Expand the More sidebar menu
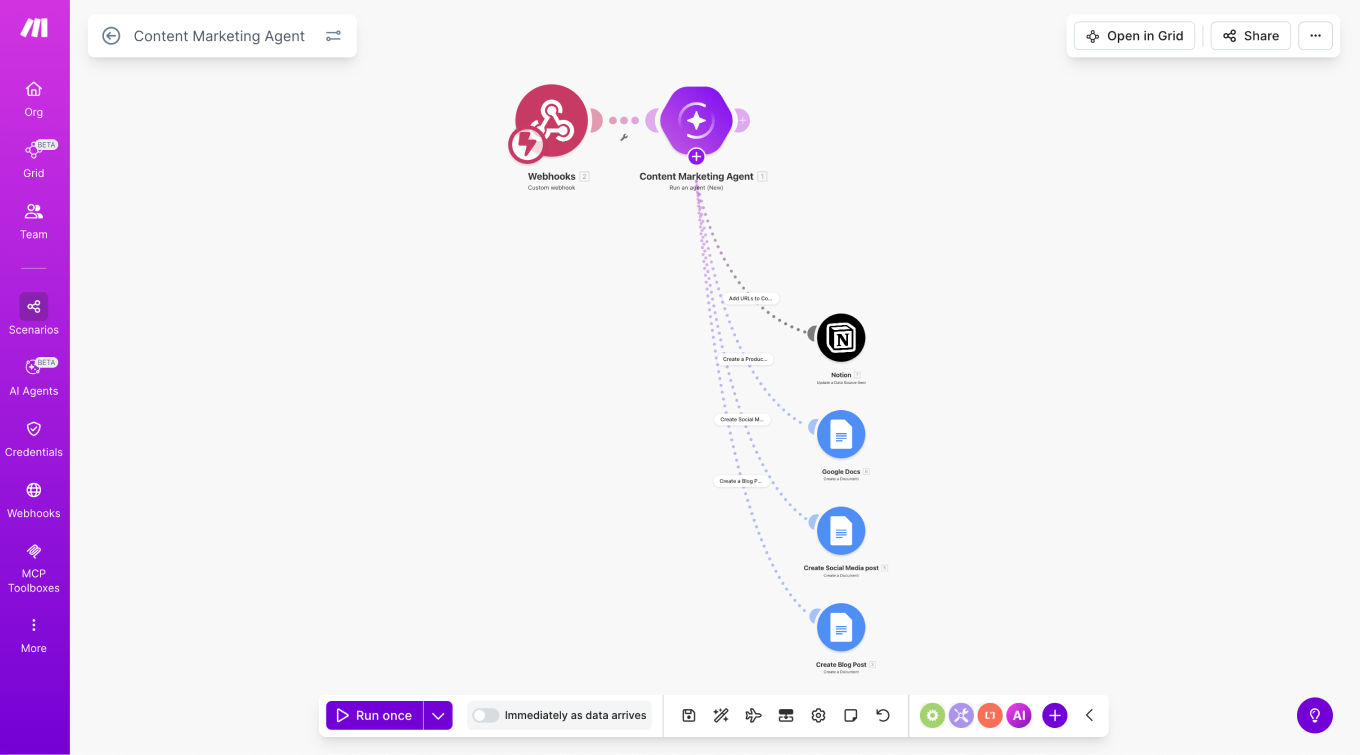The width and height of the screenshot is (1360, 755). pos(34,635)
